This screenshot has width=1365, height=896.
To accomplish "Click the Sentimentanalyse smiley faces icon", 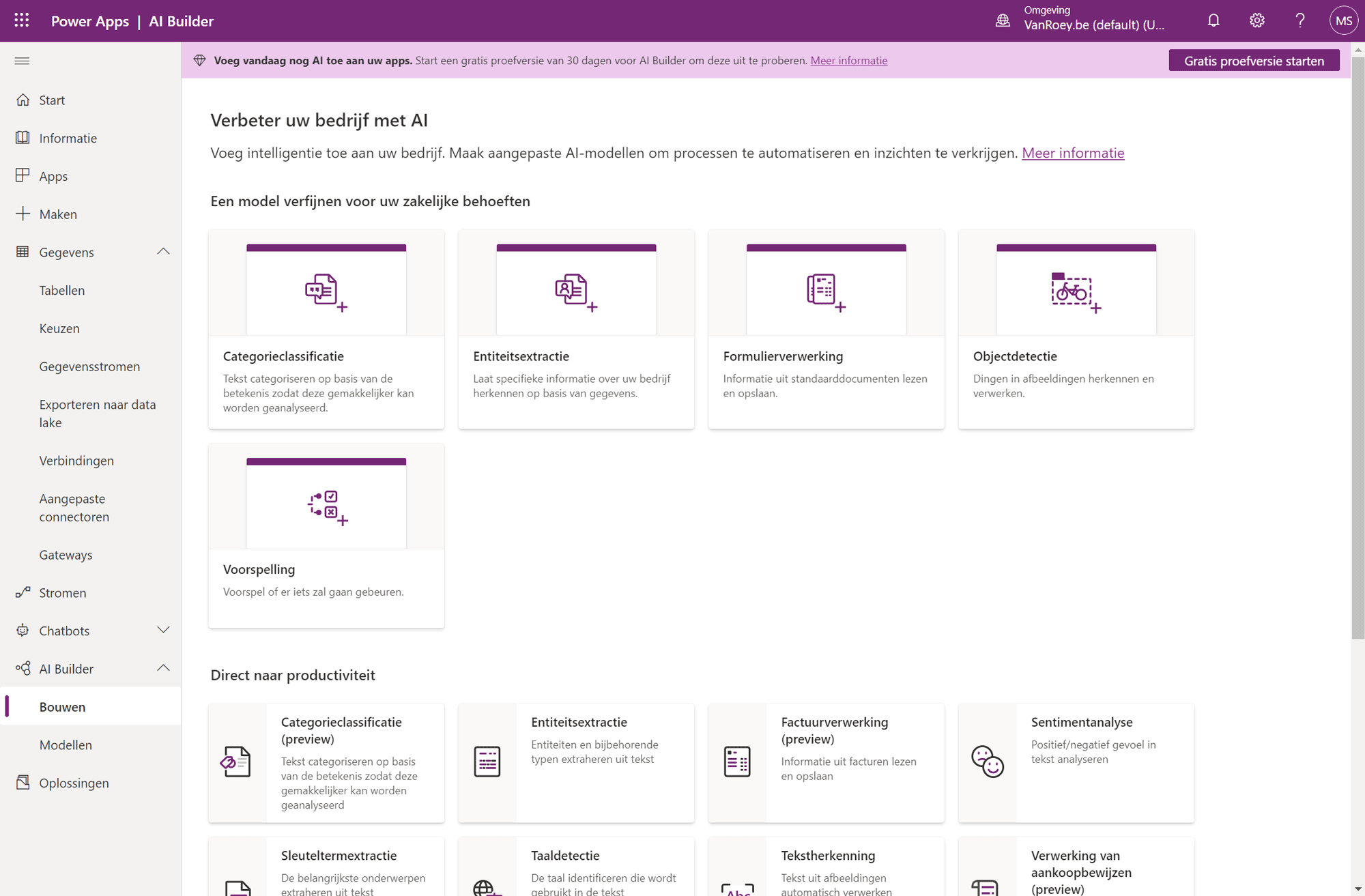I will 988,762.
